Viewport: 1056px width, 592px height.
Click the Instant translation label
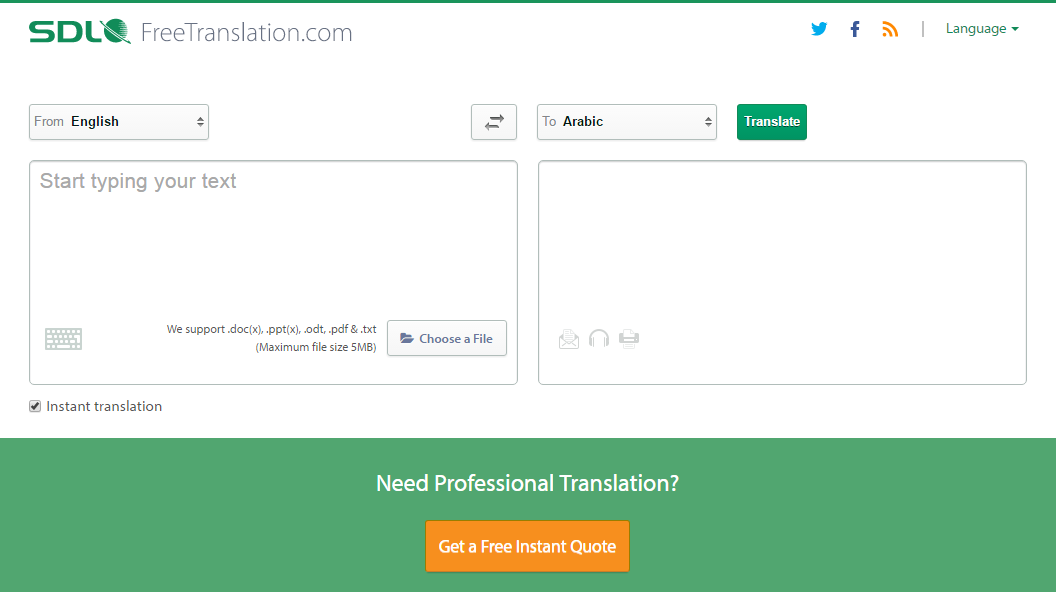tap(104, 406)
